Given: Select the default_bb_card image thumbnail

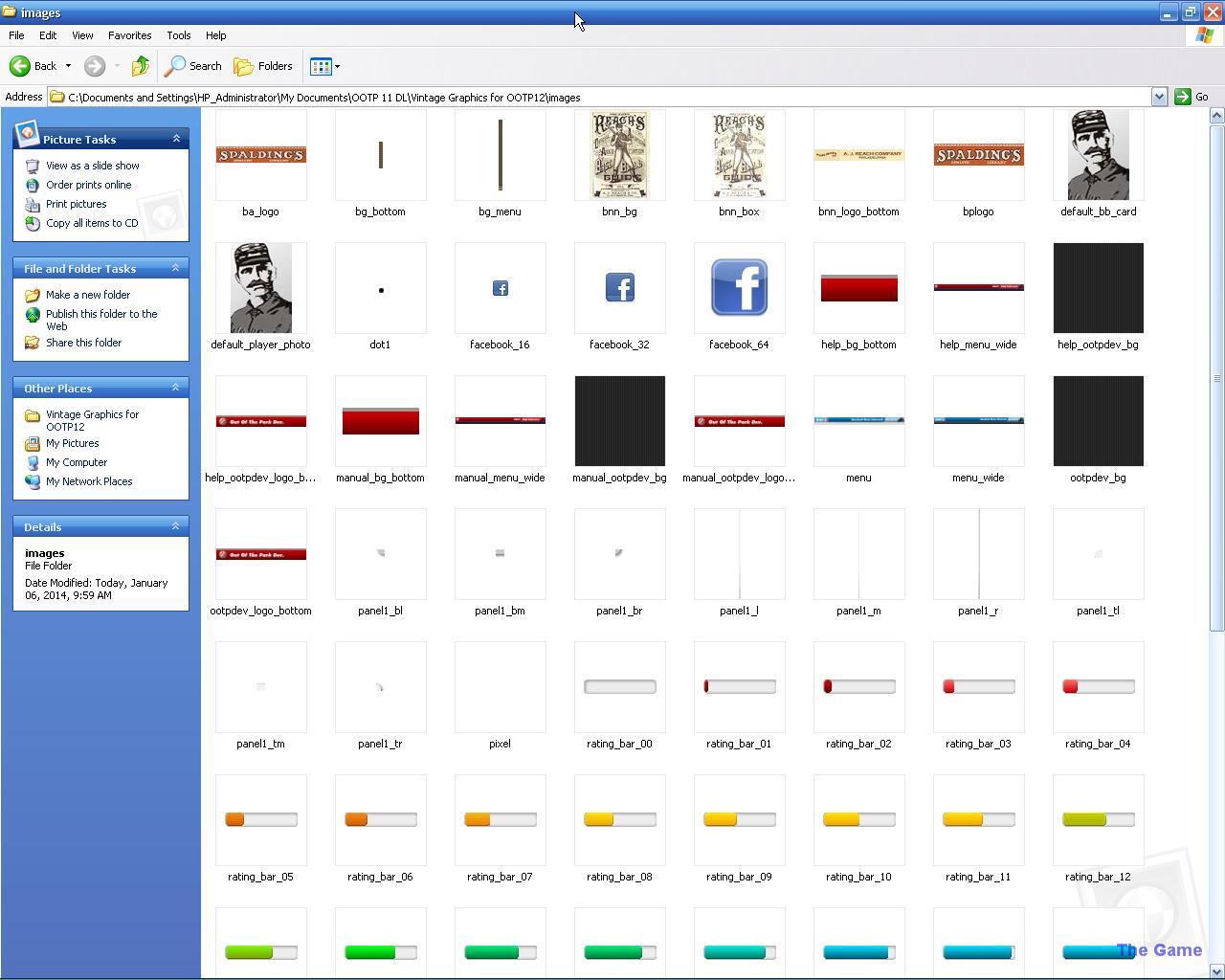Looking at the screenshot, I should pos(1098,155).
